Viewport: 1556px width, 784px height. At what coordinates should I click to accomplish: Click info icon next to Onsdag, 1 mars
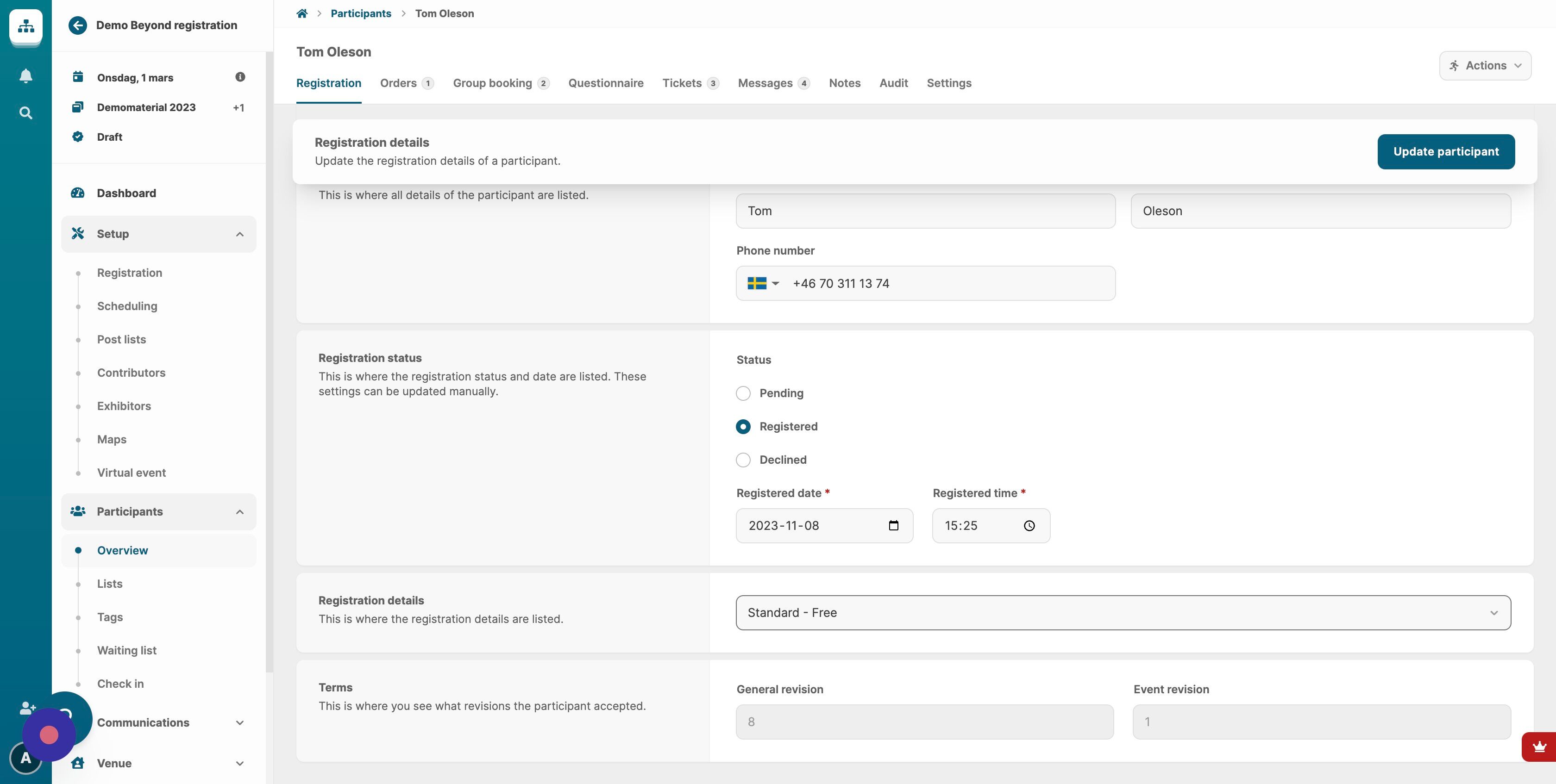pos(240,77)
